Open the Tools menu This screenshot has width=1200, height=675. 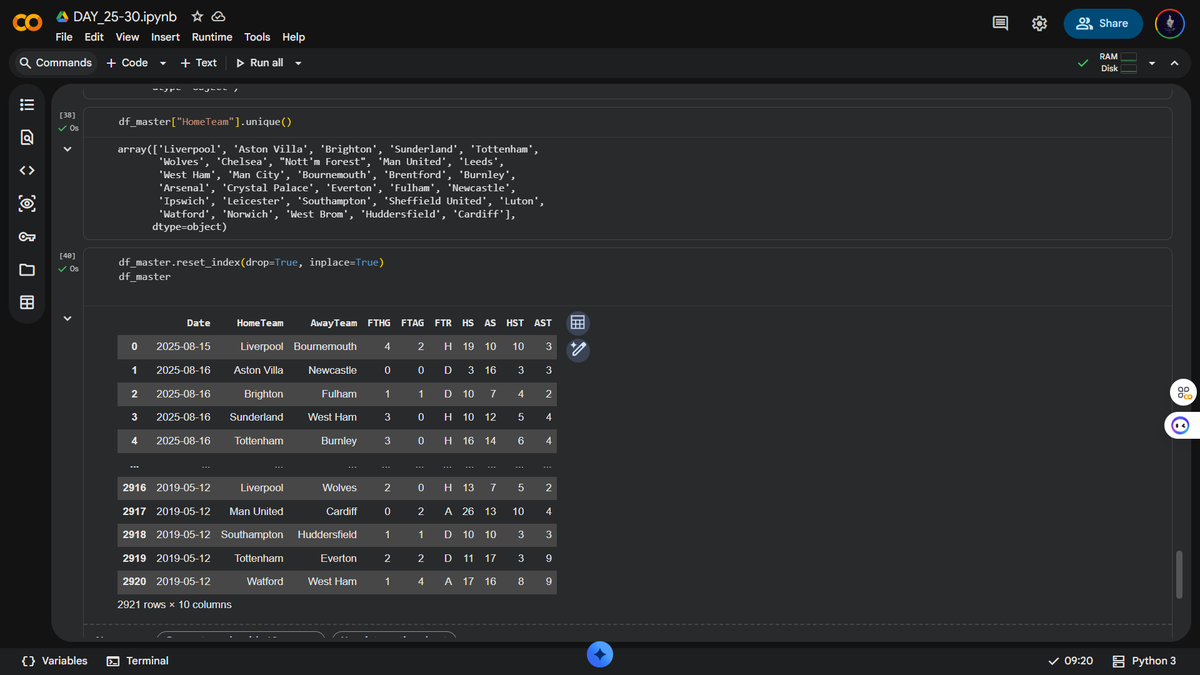click(x=257, y=37)
